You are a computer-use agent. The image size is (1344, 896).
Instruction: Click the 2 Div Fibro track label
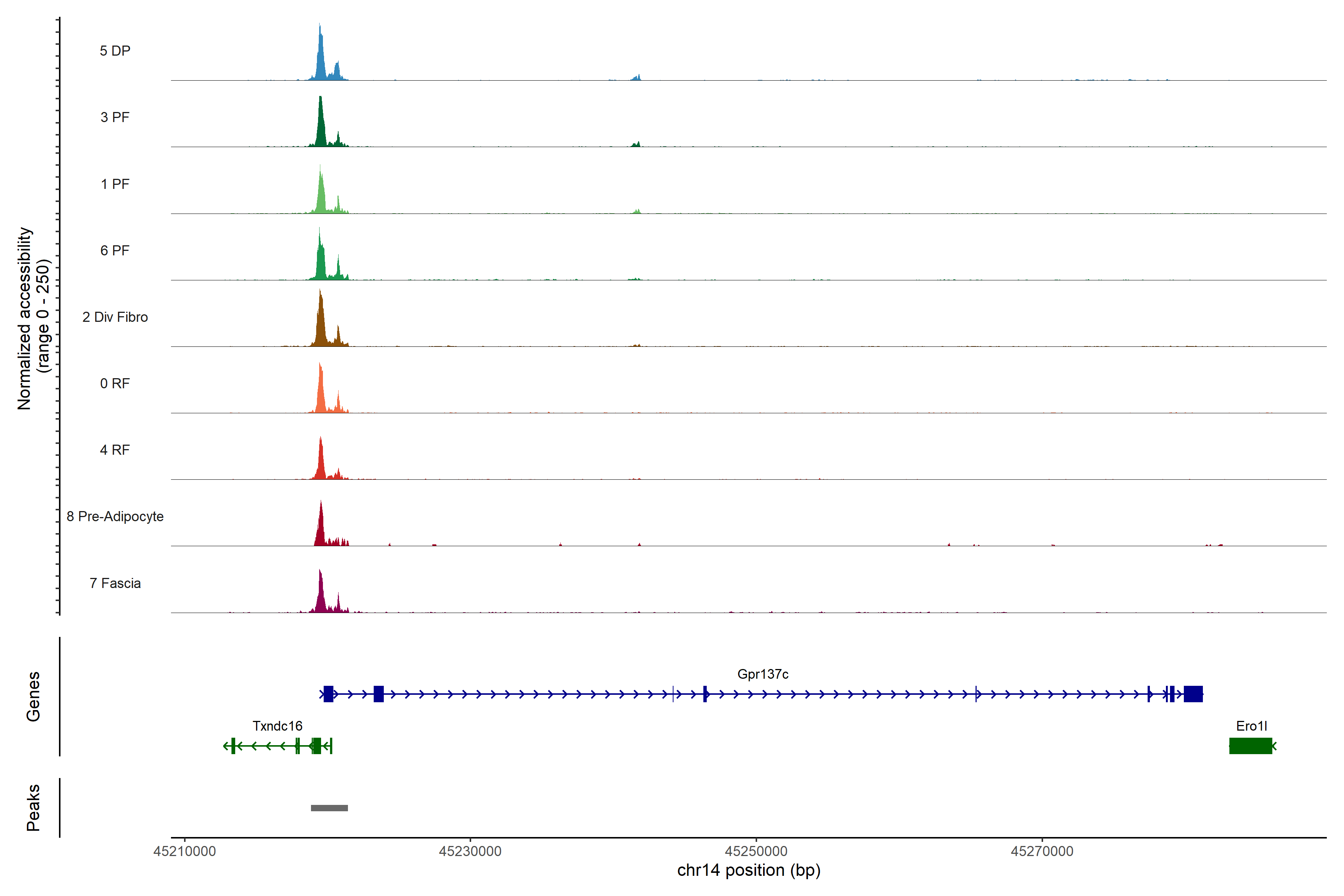tap(115, 317)
